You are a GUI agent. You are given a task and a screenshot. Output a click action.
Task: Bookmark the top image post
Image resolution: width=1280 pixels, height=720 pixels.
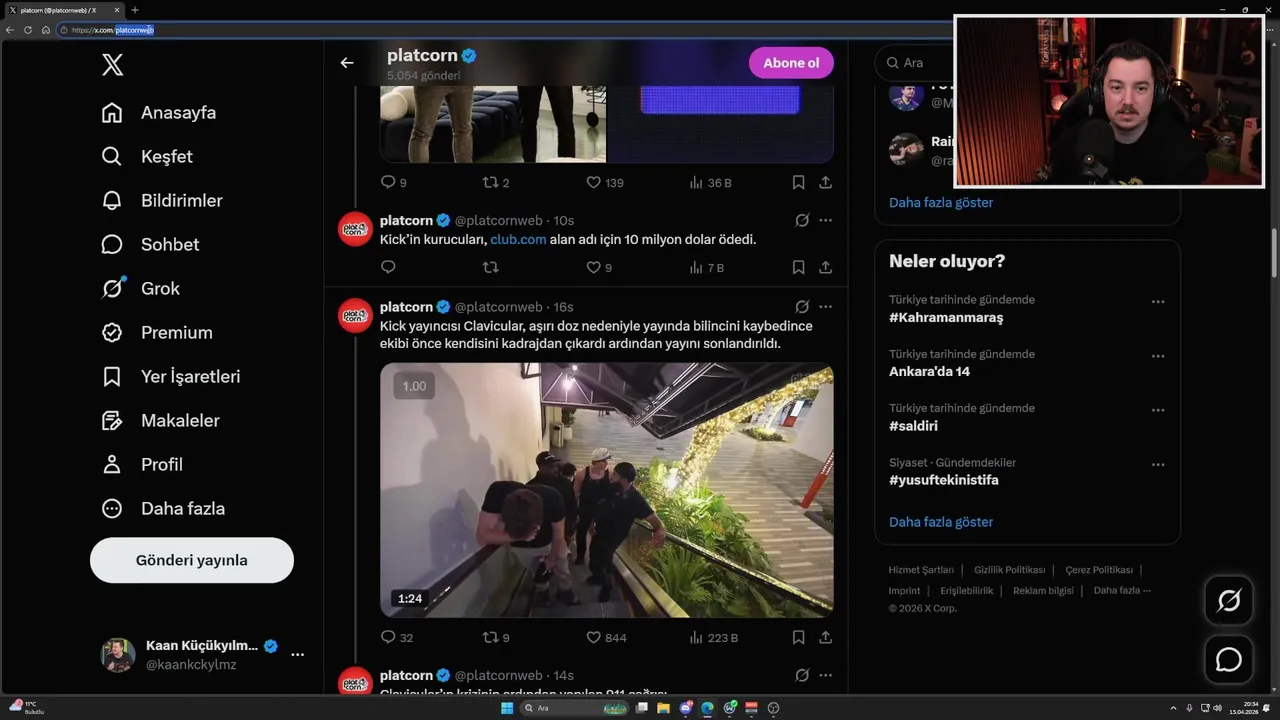pos(798,183)
